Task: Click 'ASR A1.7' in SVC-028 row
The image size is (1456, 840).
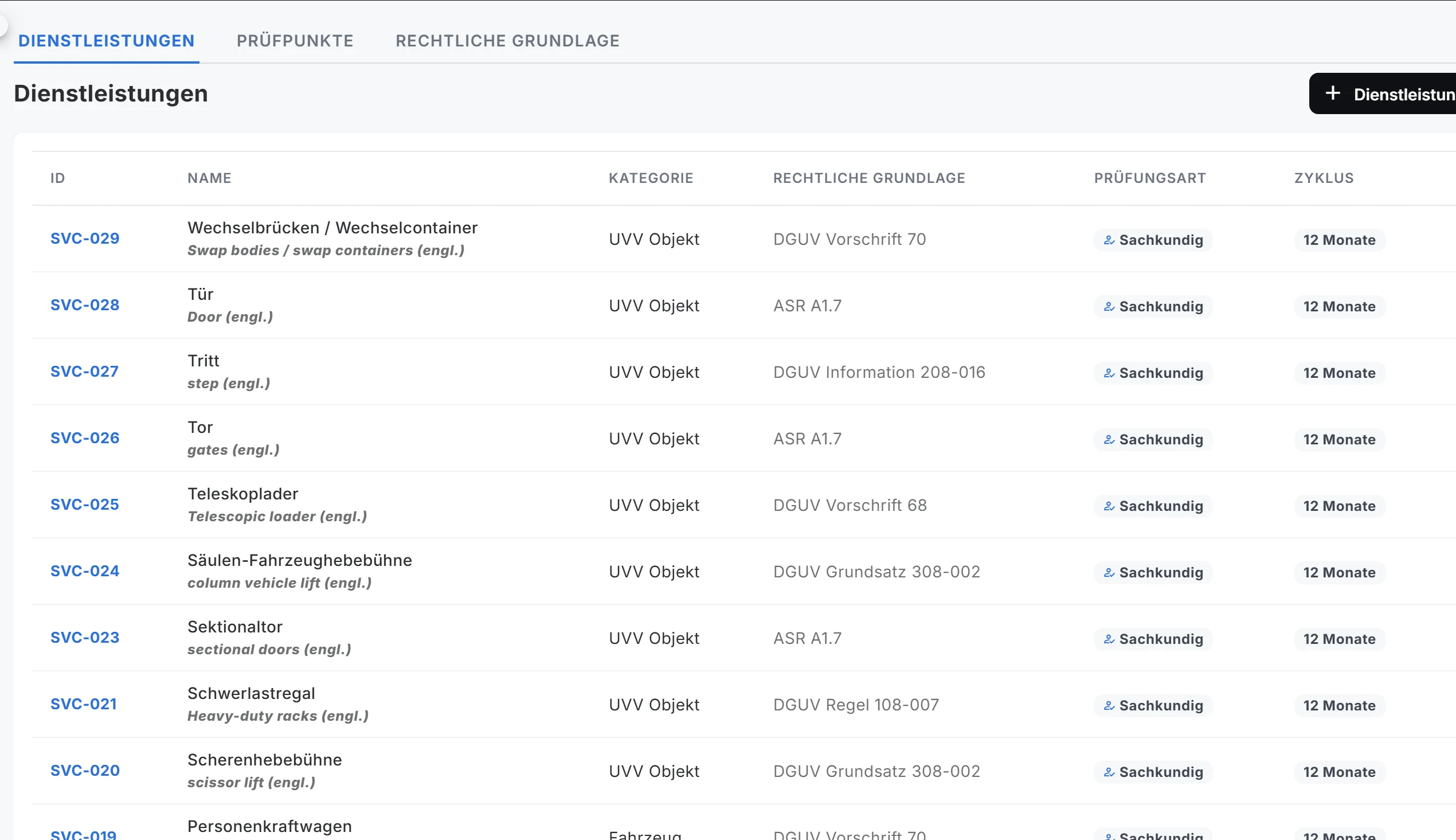Action: tap(807, 306)
